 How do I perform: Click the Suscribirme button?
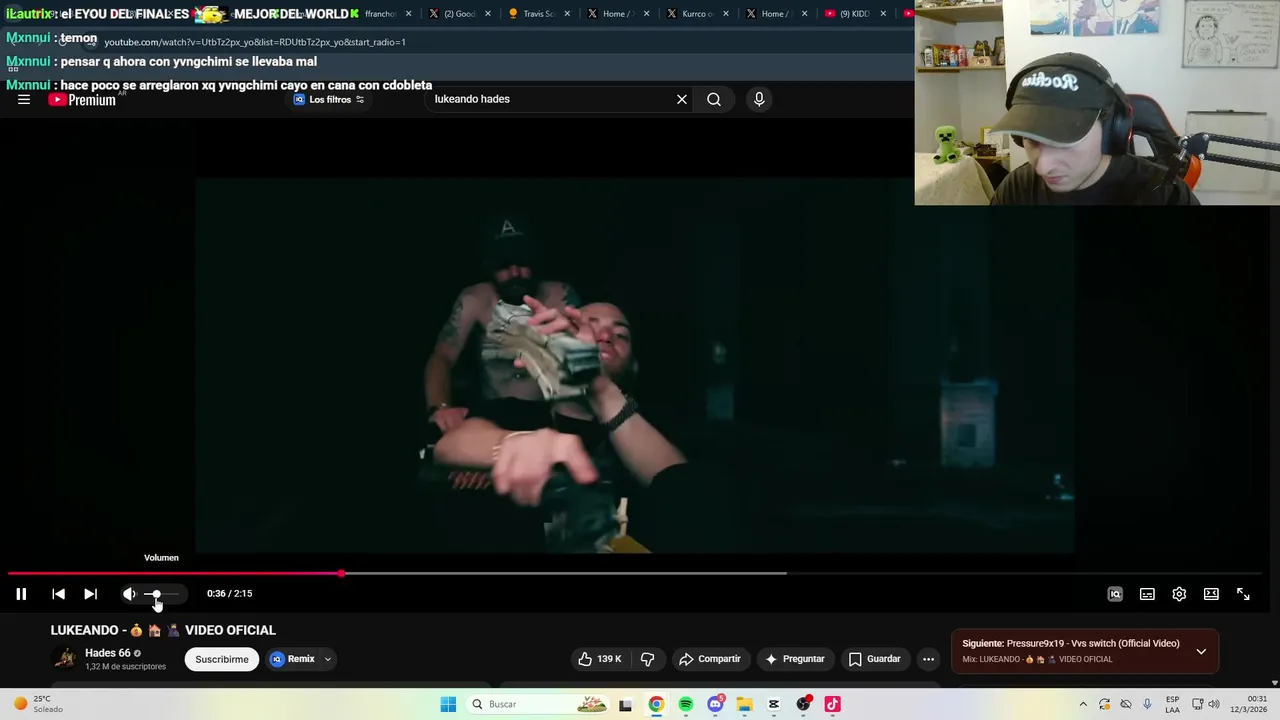tap(222, 659)
